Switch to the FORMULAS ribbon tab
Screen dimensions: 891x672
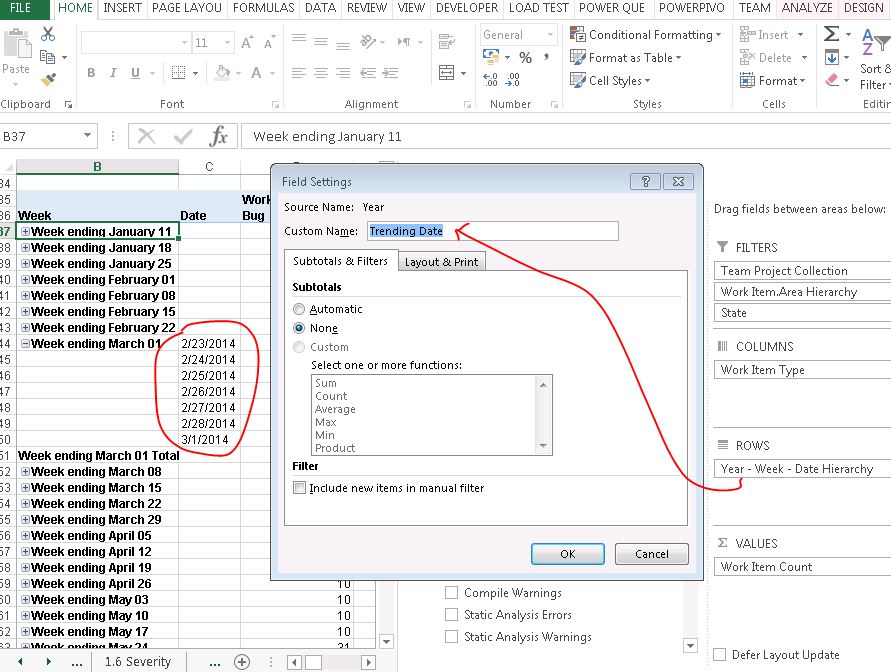(263, 8)
